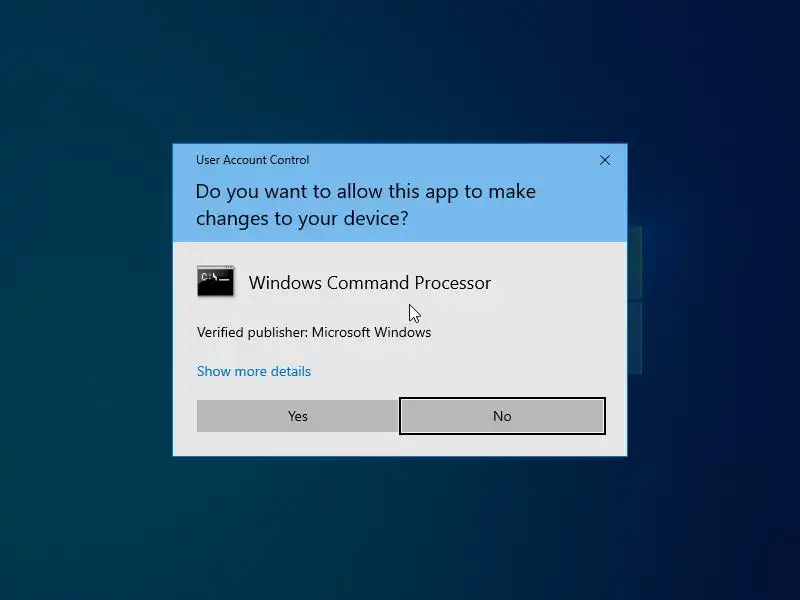Close the User Account Control dialog
800x600 pixels.
[605, 160]
